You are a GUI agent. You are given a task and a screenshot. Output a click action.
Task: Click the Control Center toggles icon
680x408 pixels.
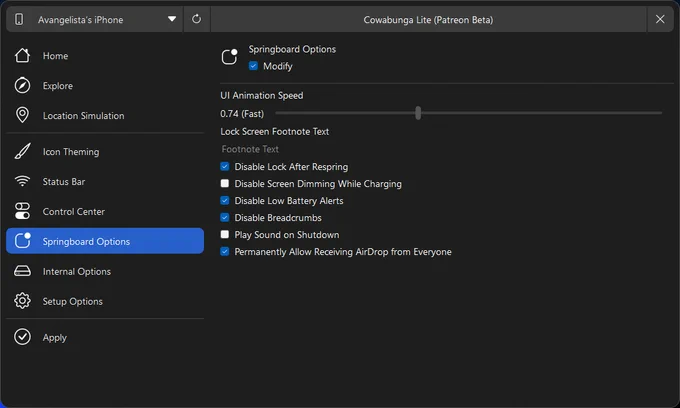pos(22,211)
